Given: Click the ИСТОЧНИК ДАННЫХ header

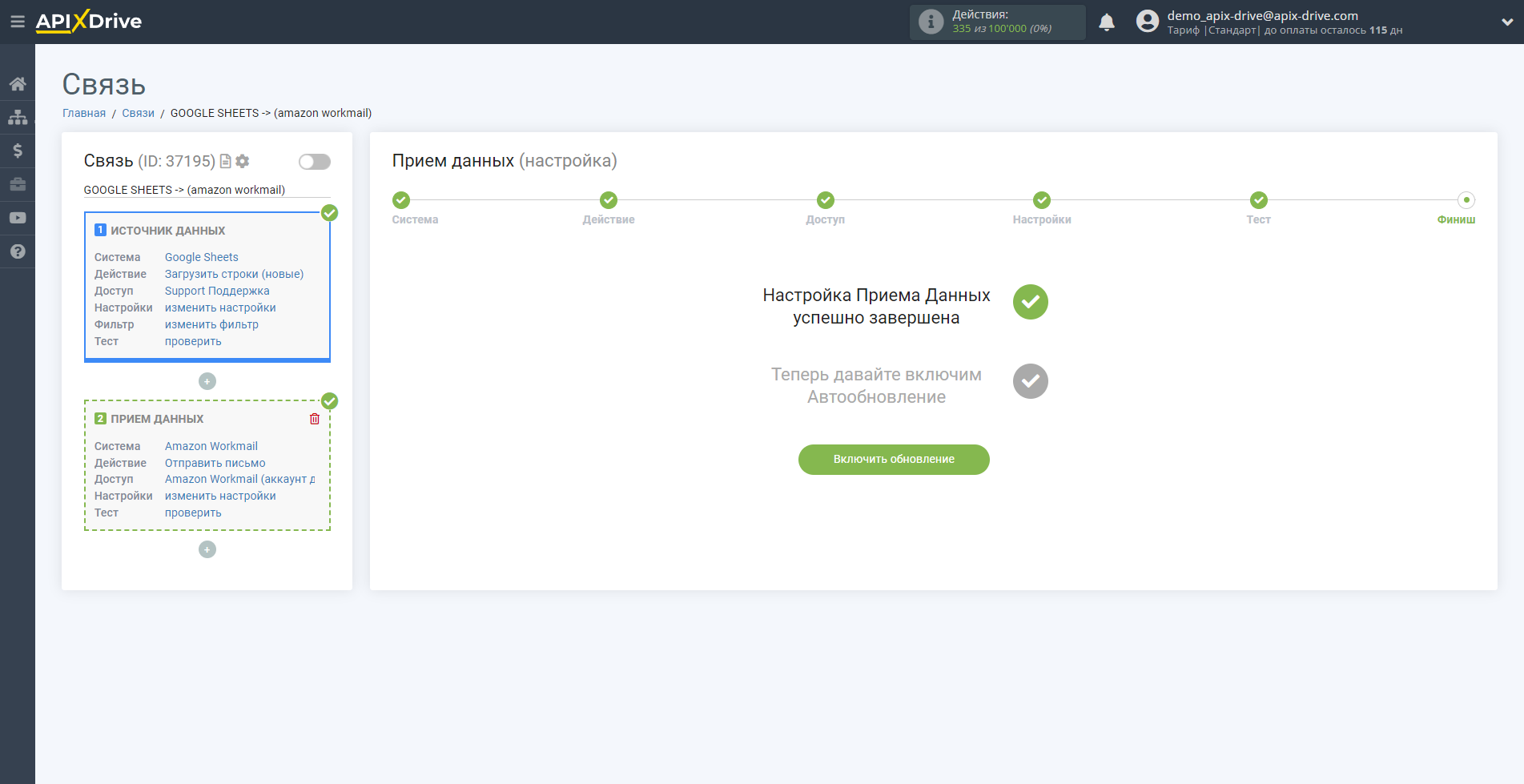Looking at the screenshot, I should [167, 231].
